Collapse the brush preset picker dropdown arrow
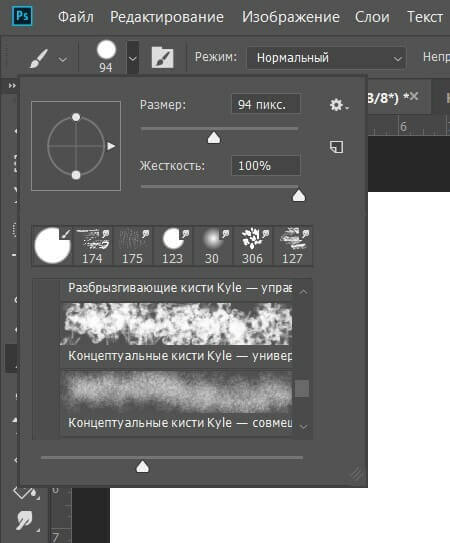The height and width of the screenshot is (543, 450). click(x=132, y=58)
